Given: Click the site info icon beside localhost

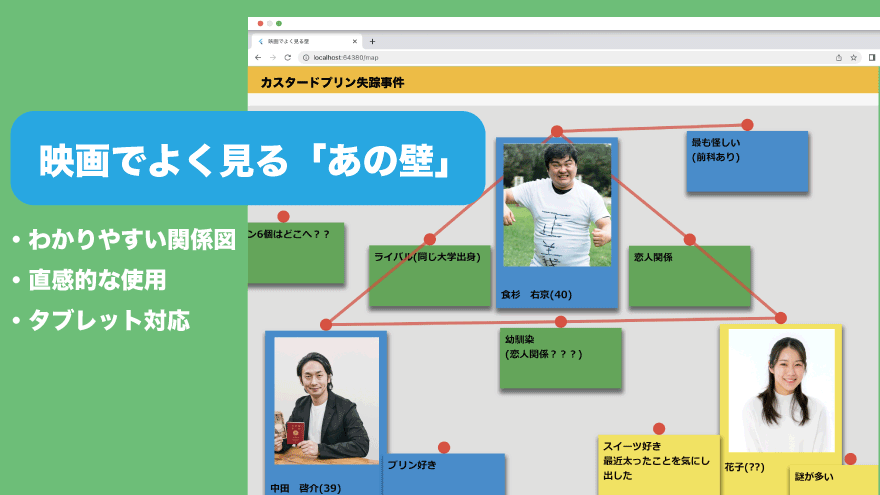Looking at the screenshot, I should (306, 57).
